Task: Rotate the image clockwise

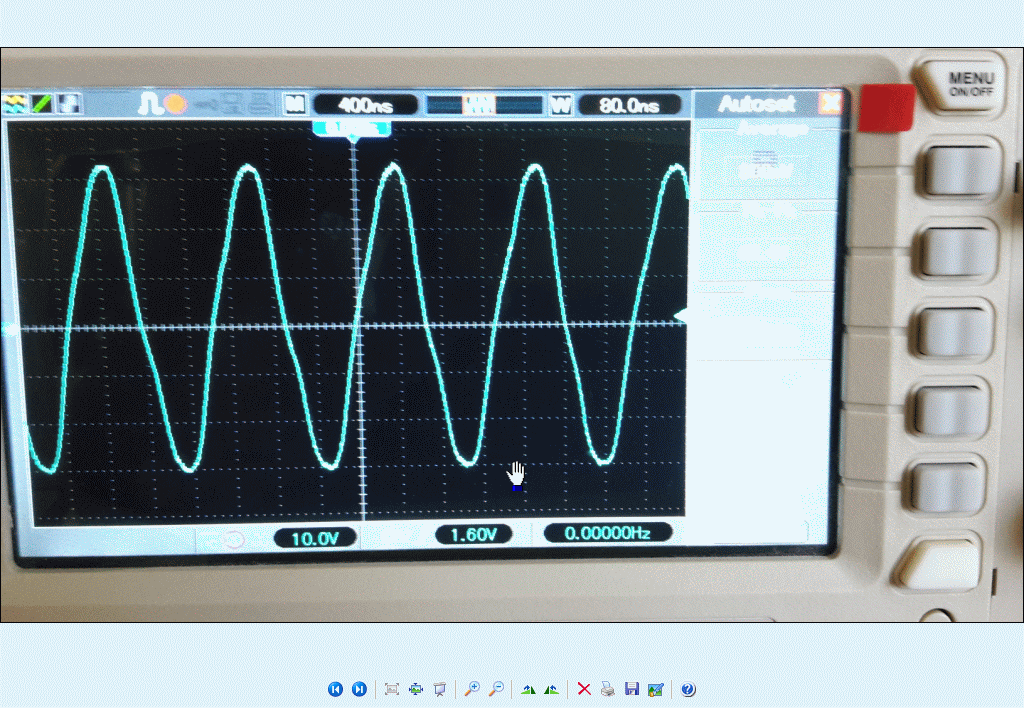Action: click(x=528, y=689)
